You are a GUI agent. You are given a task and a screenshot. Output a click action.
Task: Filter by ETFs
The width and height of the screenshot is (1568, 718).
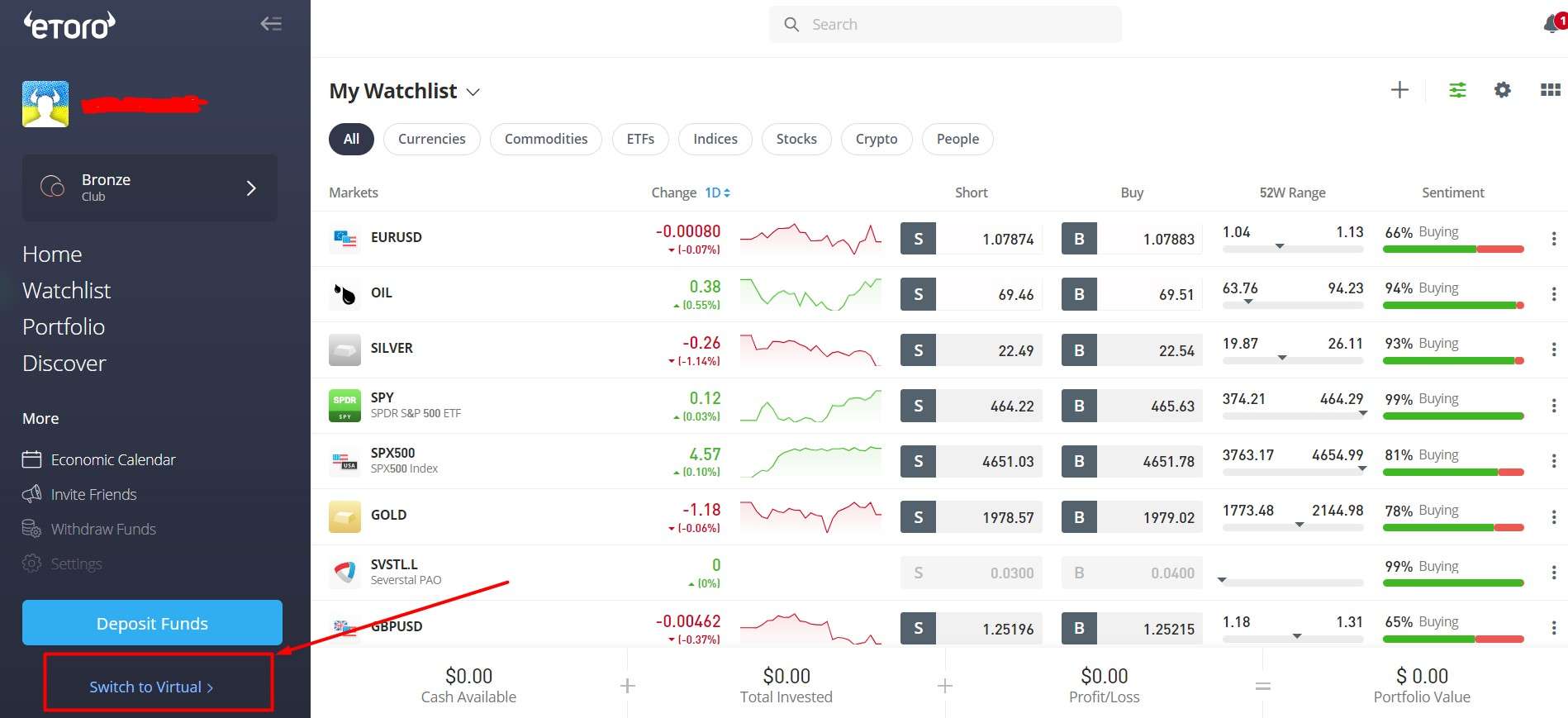(x=640, y=139)
